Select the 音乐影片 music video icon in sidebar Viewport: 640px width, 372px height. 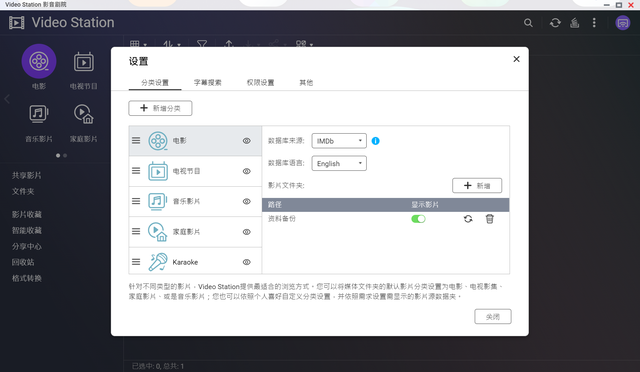pyautogui.click(x=39, y=114)
